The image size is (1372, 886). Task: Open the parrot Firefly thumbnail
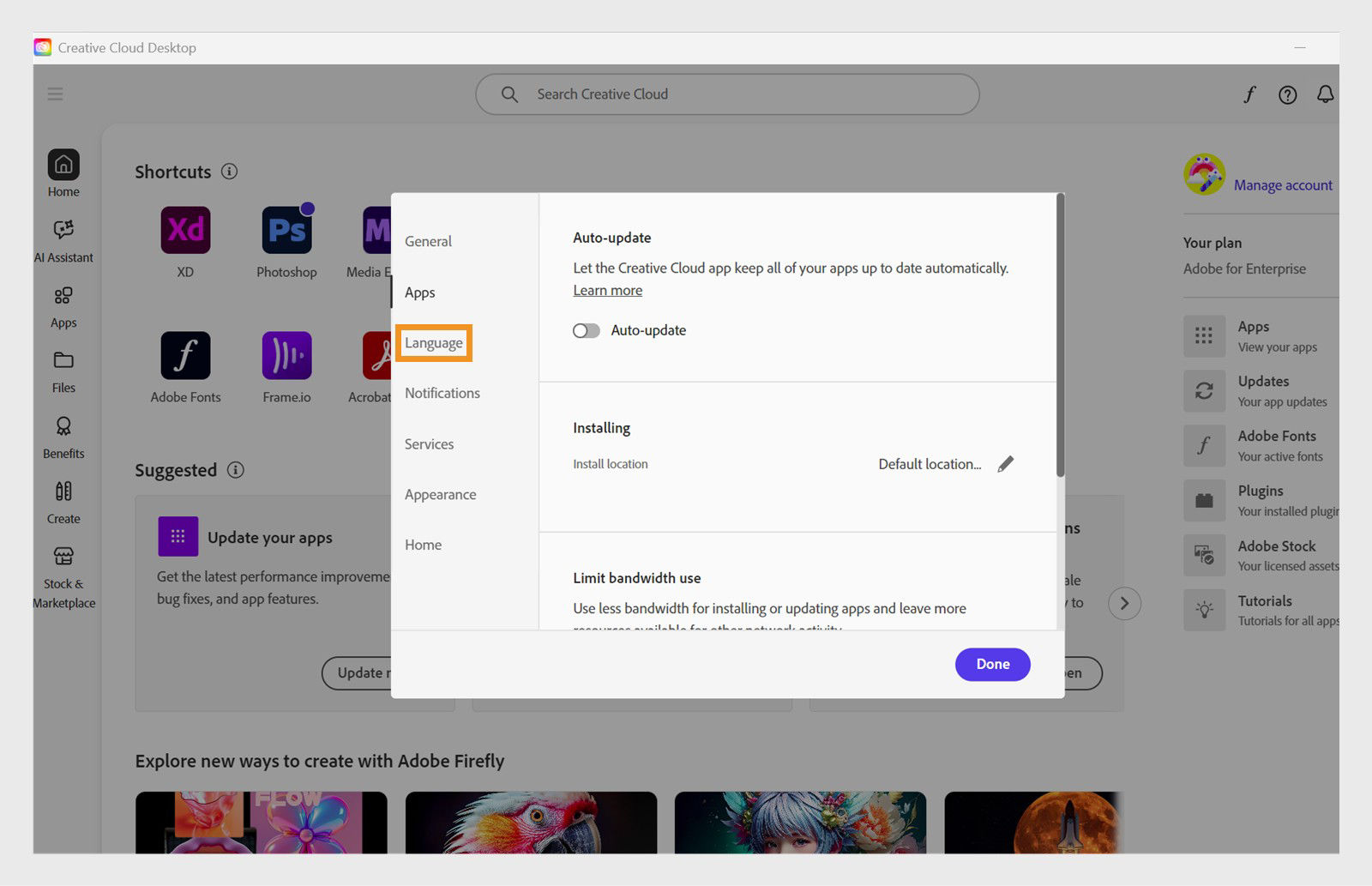532,823
